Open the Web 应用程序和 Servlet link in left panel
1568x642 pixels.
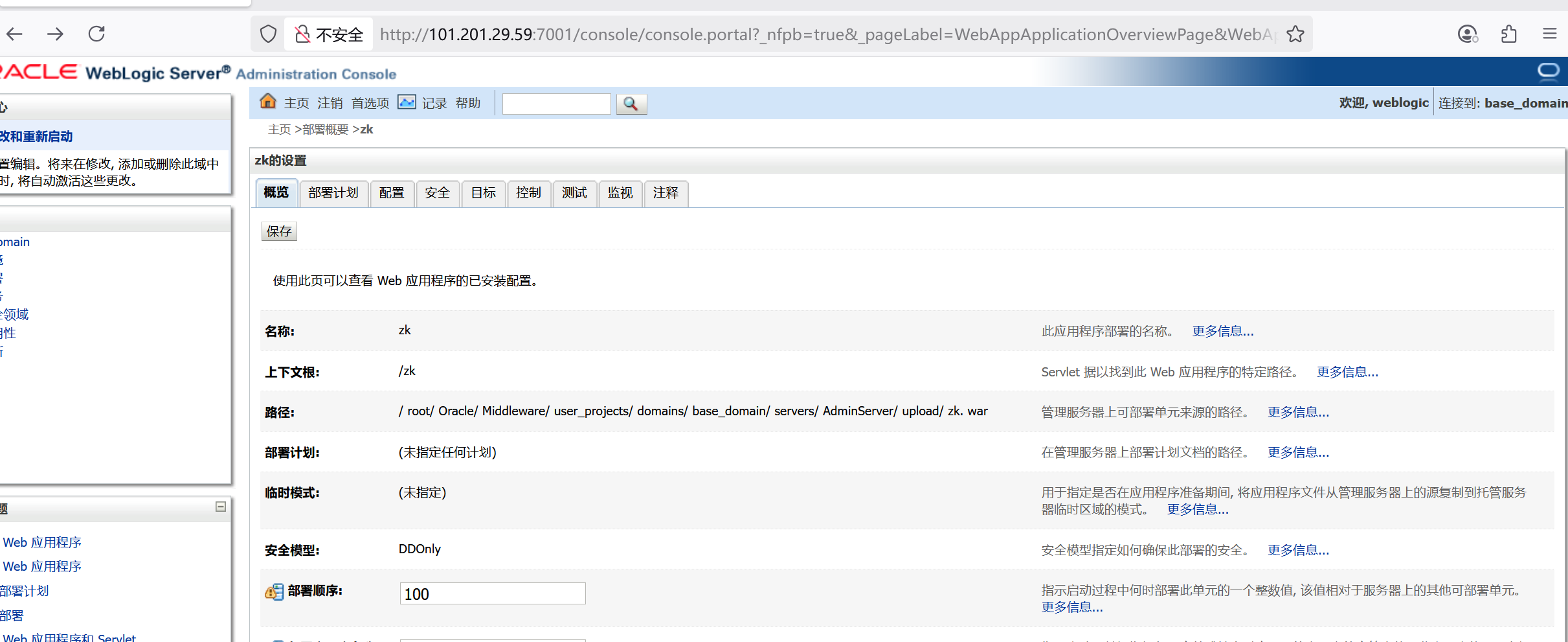[x=69, y=637]
